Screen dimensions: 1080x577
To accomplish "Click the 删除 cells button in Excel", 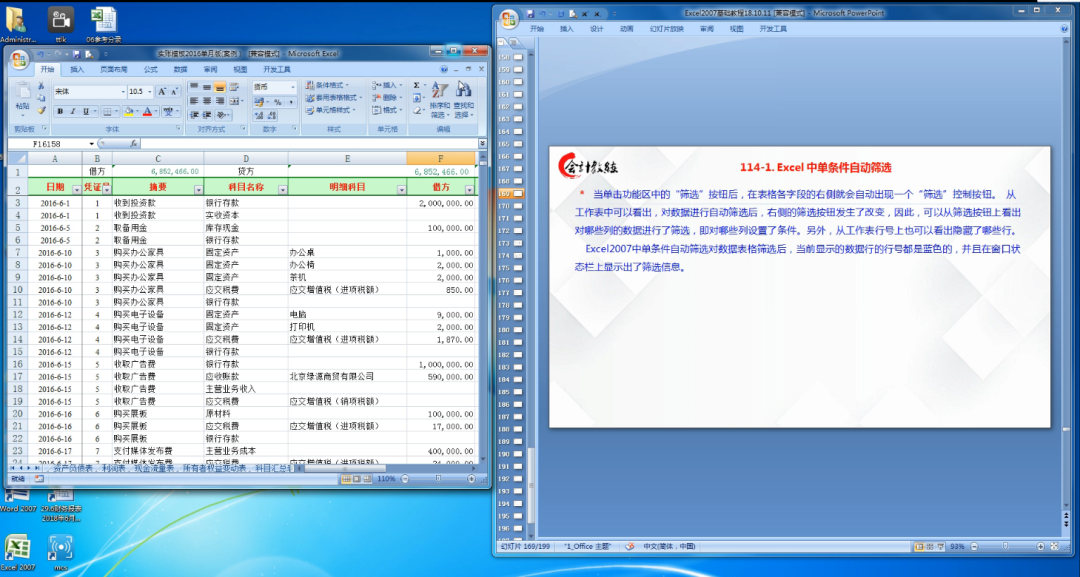I will [386, 98].
